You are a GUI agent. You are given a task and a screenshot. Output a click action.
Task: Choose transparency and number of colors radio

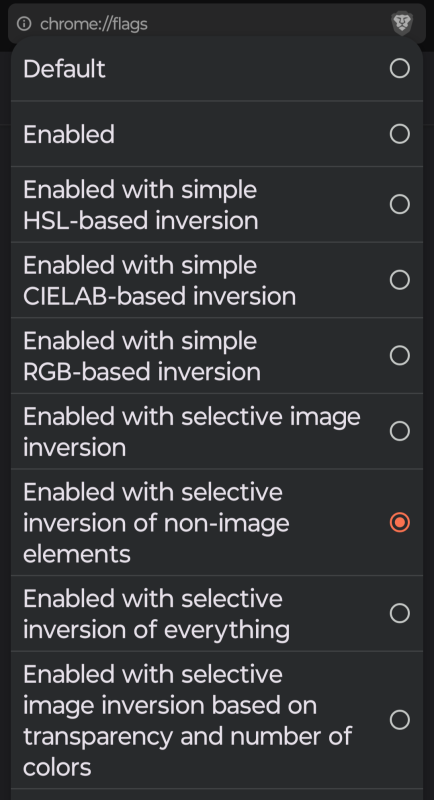(x=400, y=720)
